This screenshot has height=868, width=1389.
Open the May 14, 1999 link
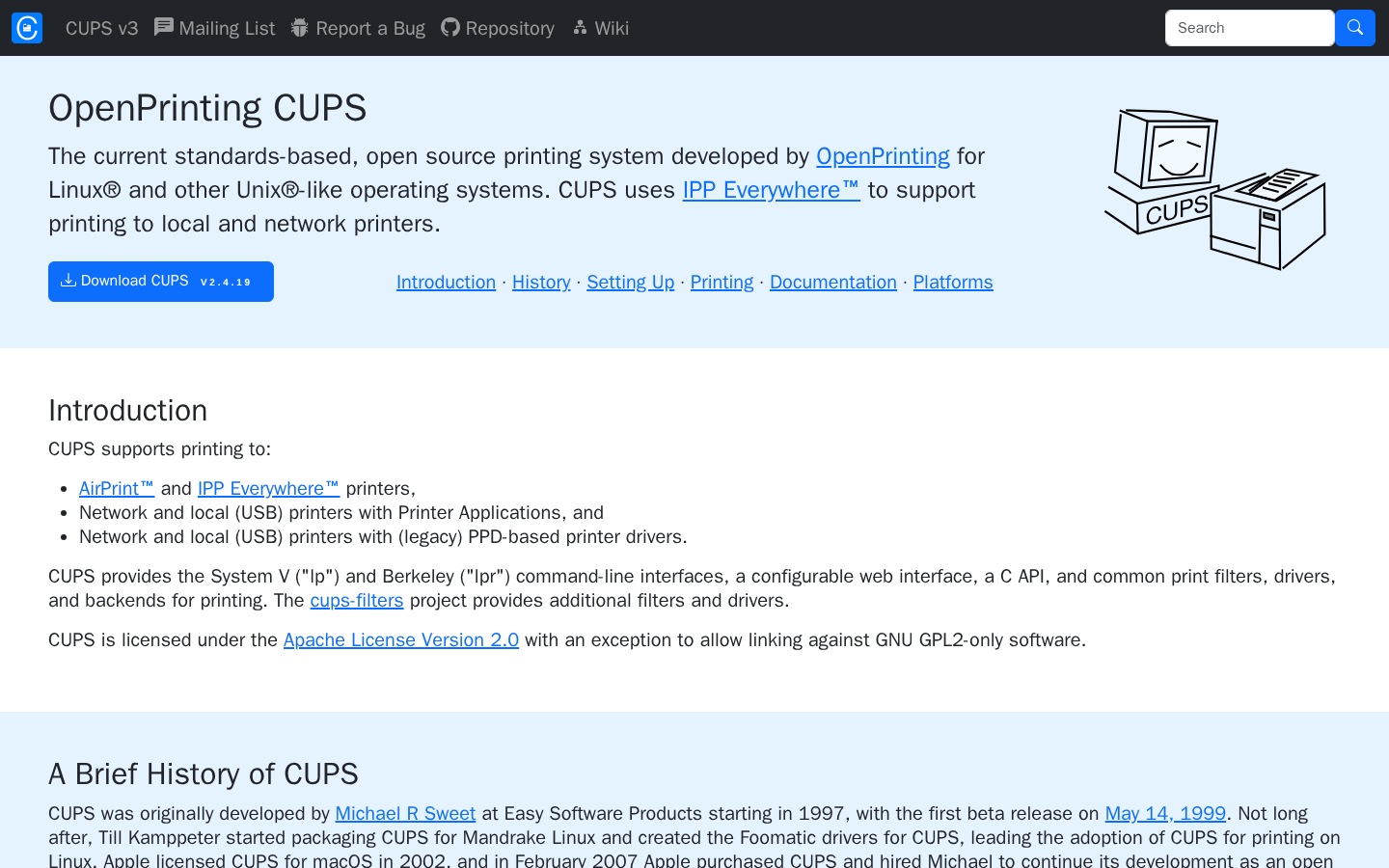[1165, 813]
